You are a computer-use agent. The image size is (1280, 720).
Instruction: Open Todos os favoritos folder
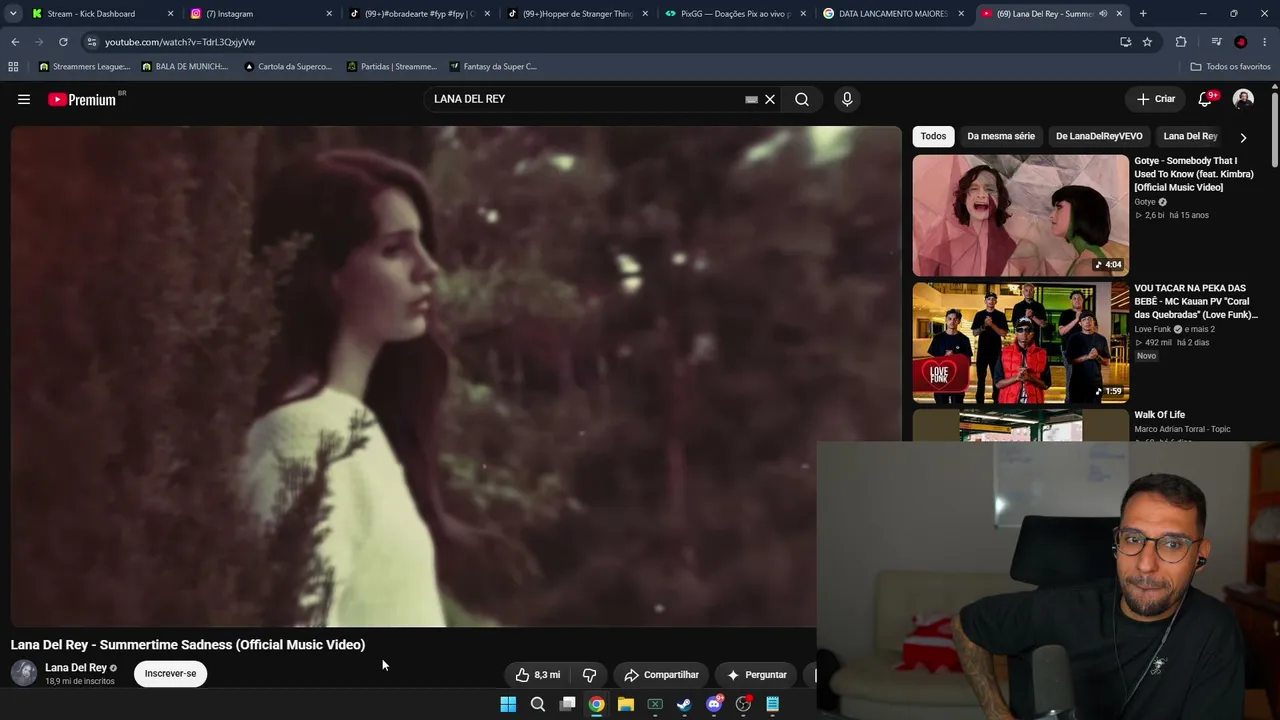(1230, 67)
